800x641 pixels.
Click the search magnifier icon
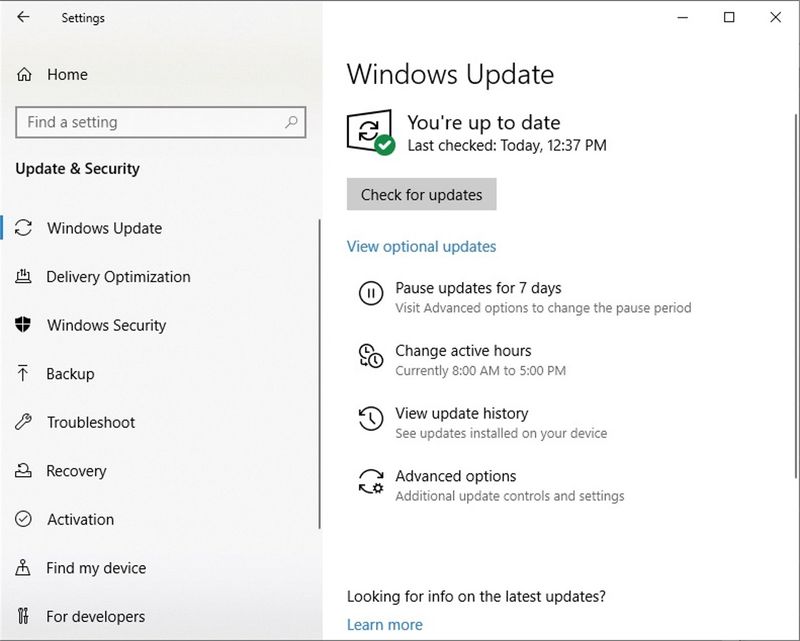(291, 122)
